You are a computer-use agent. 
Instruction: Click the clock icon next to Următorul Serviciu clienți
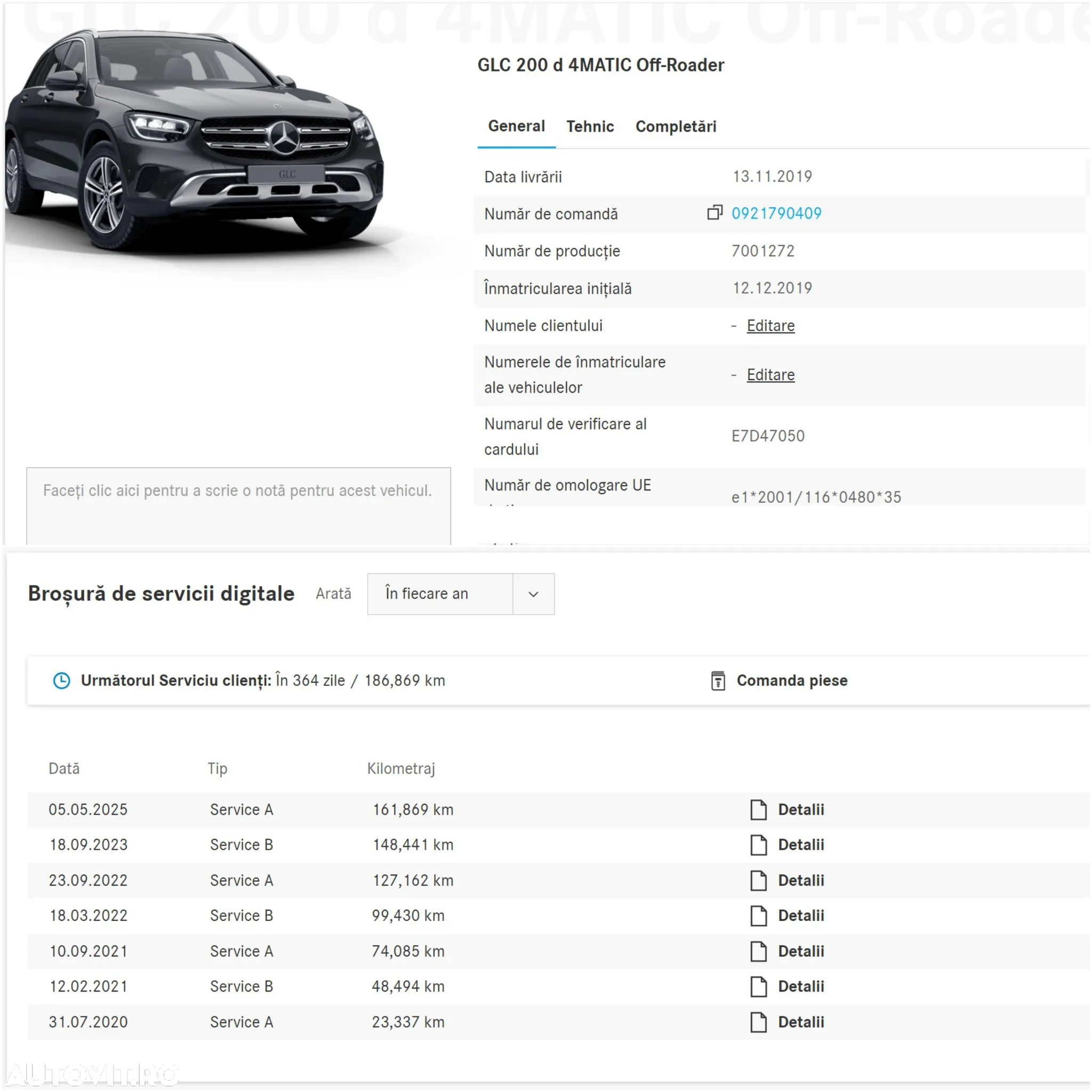62,680
